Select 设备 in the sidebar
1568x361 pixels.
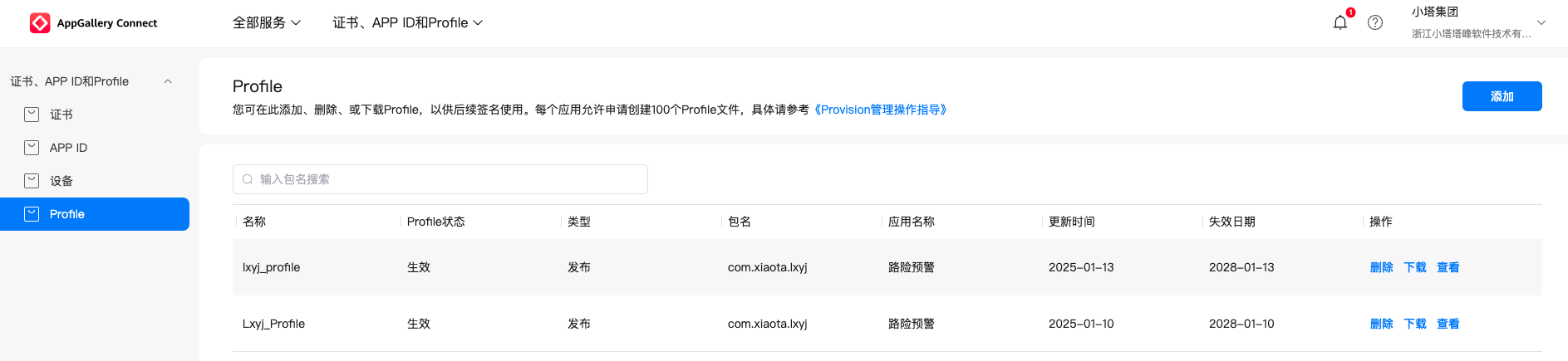61,181
